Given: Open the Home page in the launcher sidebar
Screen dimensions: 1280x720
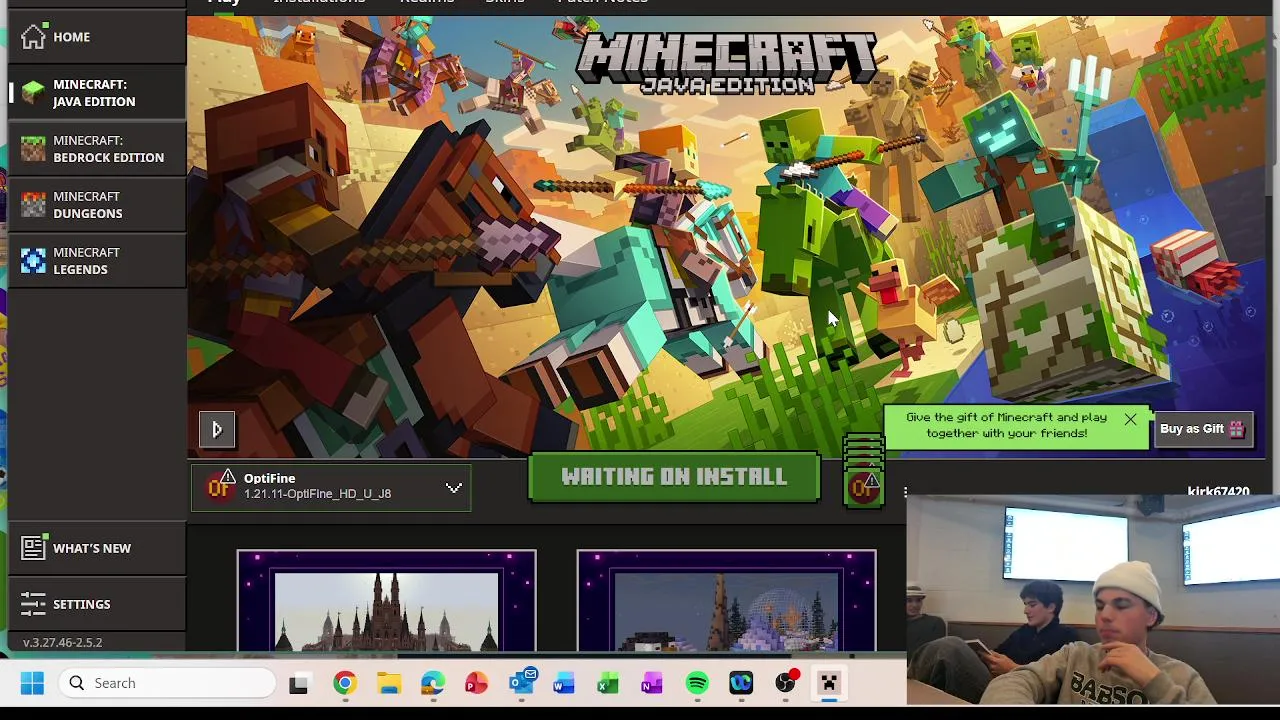Looking at the screenshot, I should (97, 37).
